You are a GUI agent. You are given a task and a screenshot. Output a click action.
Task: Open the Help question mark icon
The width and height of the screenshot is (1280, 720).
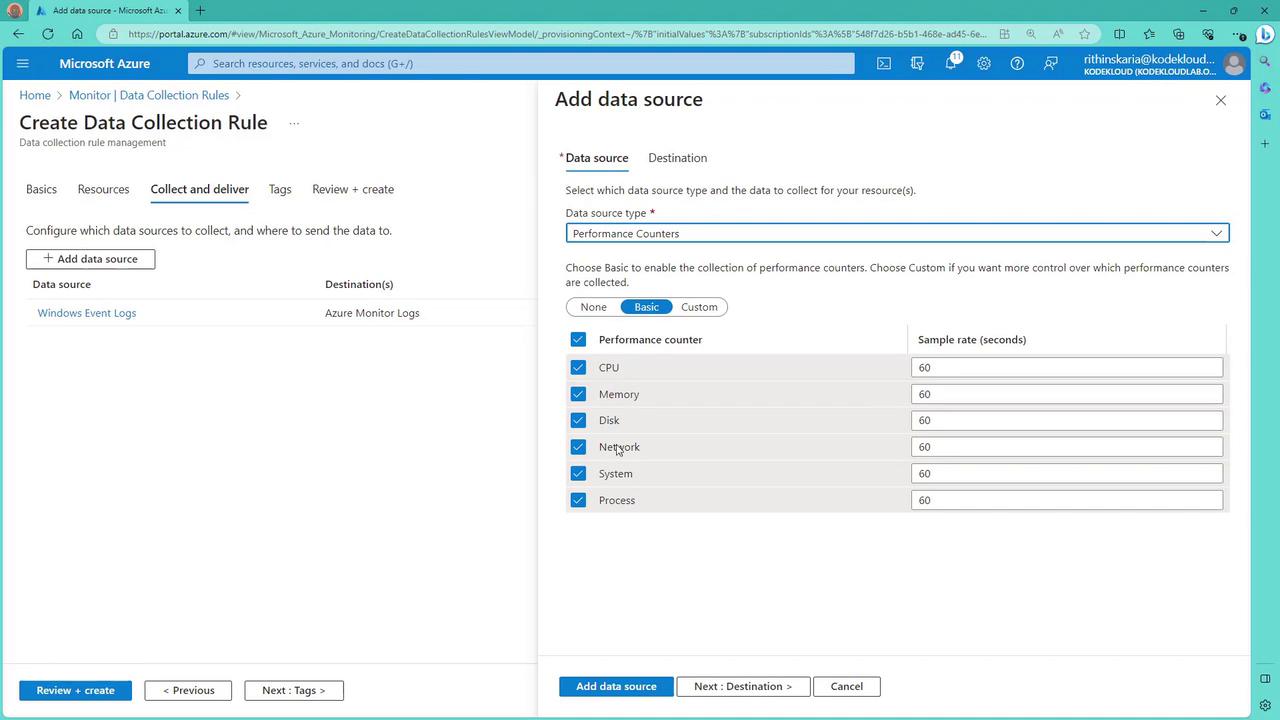tap(1017, 63)
